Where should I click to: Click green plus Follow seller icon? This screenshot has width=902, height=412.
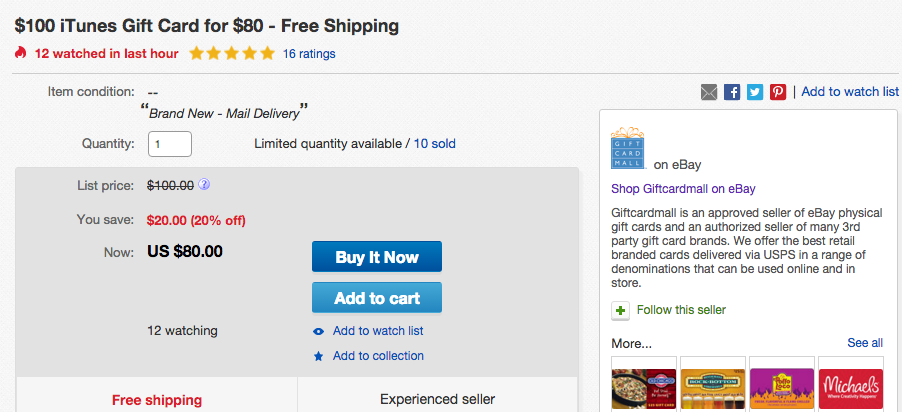pos(621,310)
